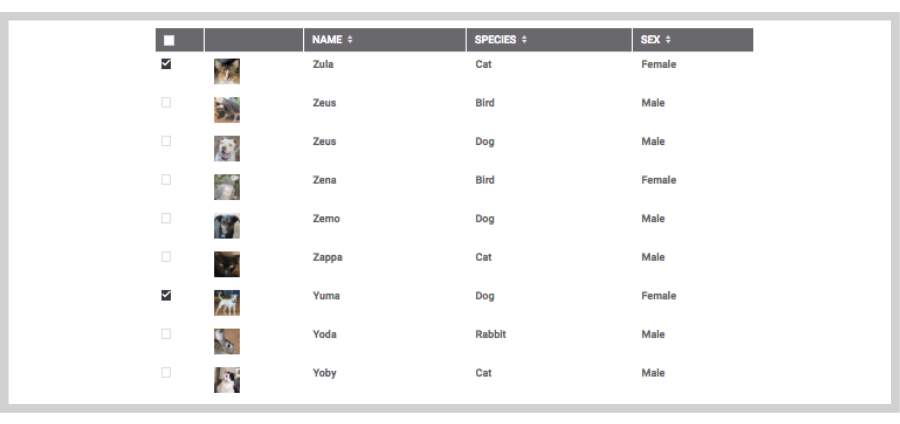Click the Rabbit species cell
900x424 pixels.
(x=491, y=334)
